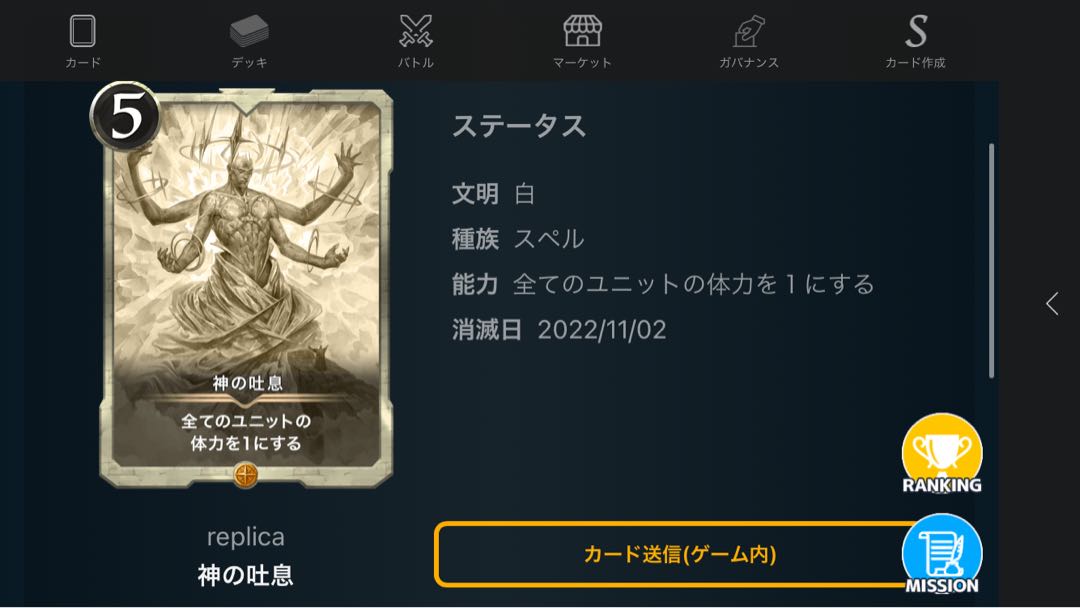Click the status panel vertical scrollbar
This screenshot has height=608, width=1080.
coord(991,261)
